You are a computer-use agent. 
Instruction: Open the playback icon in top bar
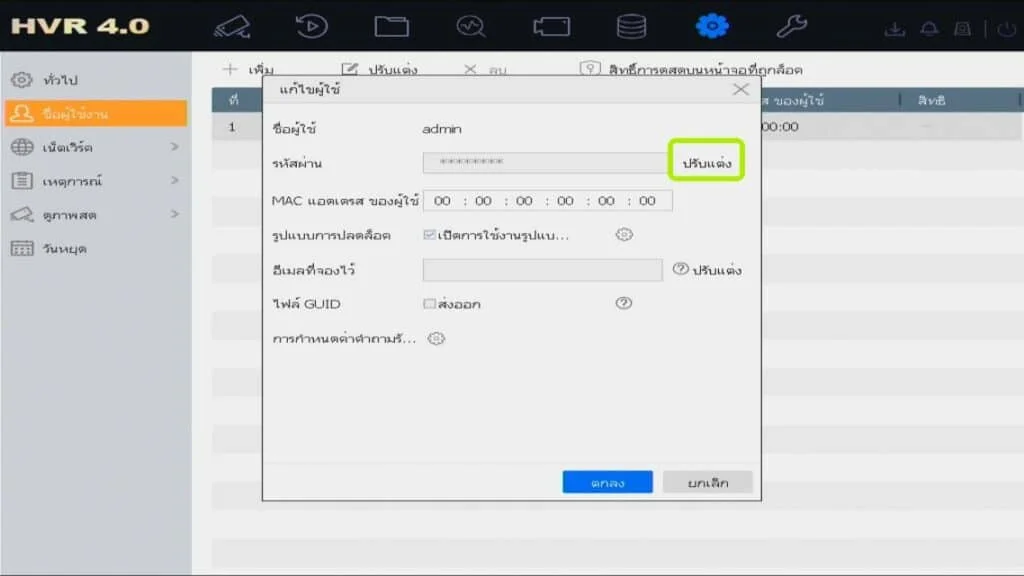(x=312, y=26)
